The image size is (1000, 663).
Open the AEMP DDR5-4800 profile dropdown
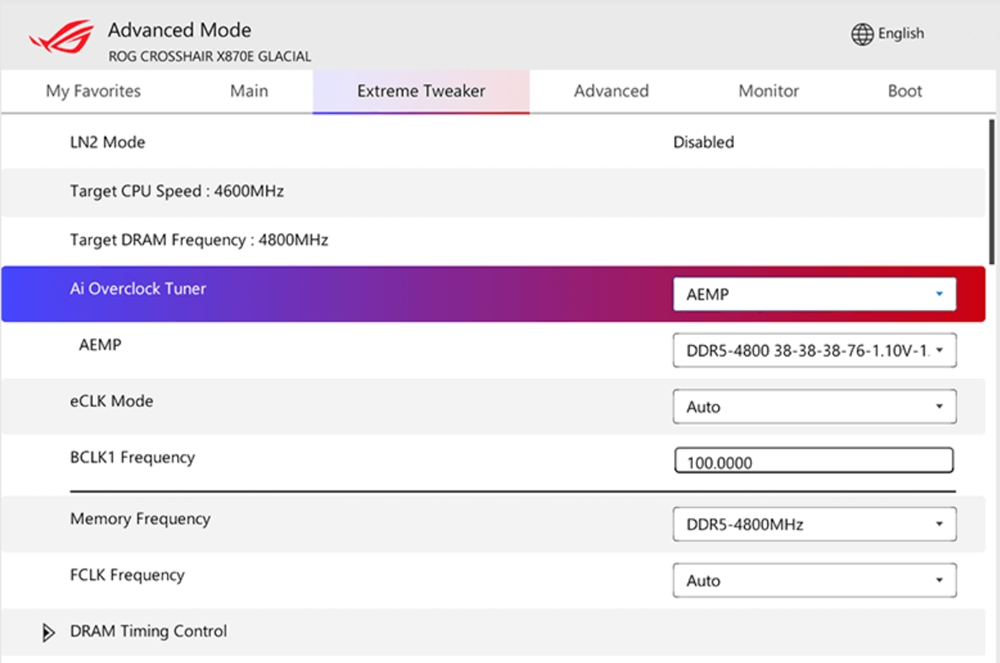click(x=814, y=350)
